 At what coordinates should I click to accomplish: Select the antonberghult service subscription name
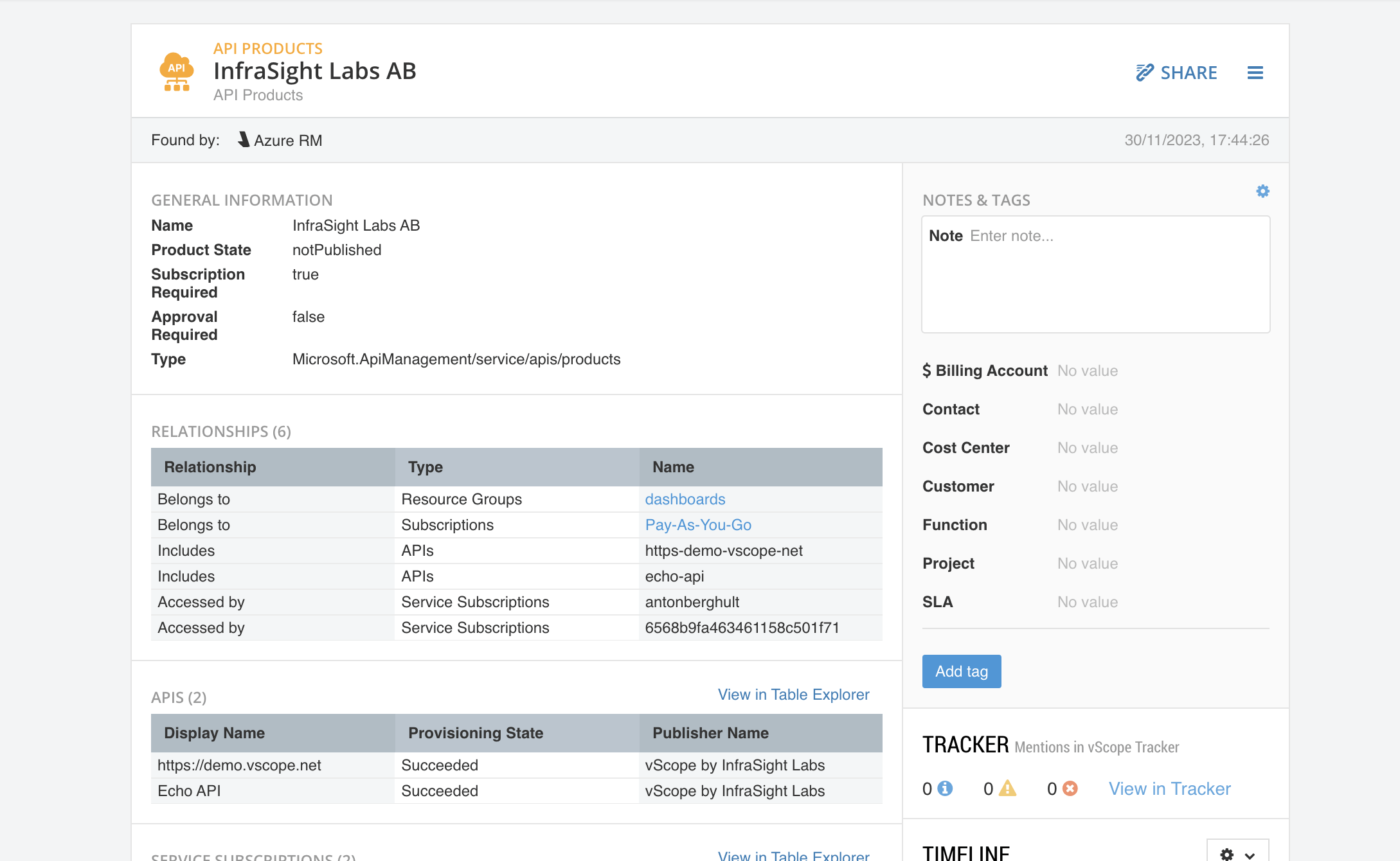[x=692, y=602]
